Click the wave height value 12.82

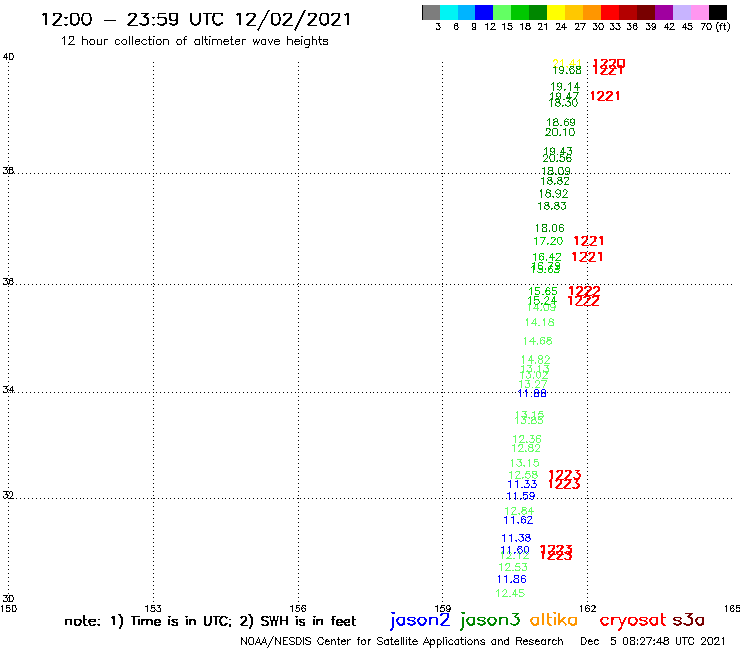[x=526, y=448]
